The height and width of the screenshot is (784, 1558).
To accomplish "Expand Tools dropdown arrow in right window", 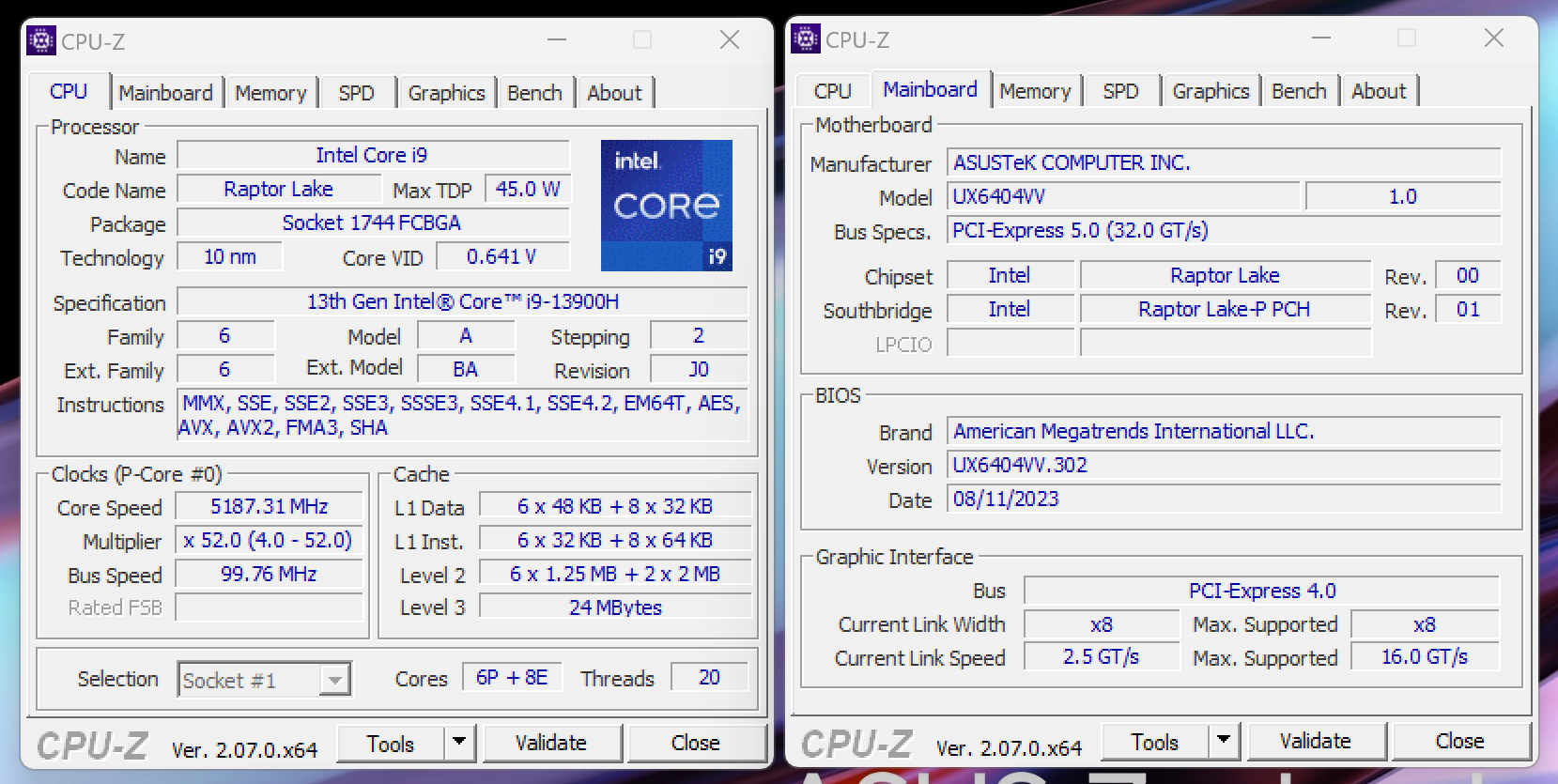I will point(1223,741).
